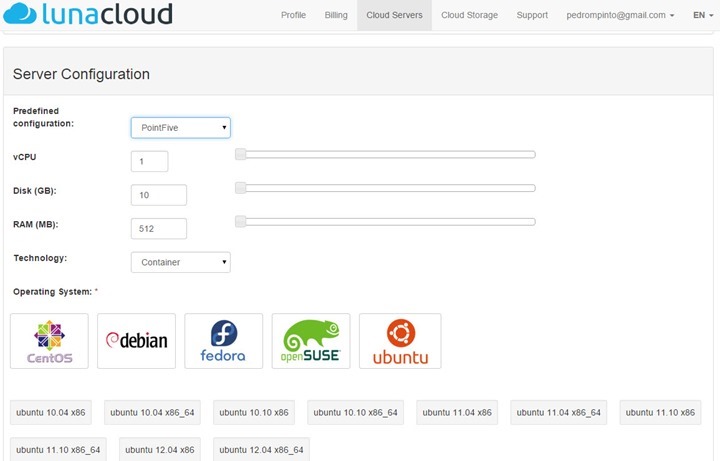
Task: Choose the Debian operating system icon
Action: click(x=136, y=341)
